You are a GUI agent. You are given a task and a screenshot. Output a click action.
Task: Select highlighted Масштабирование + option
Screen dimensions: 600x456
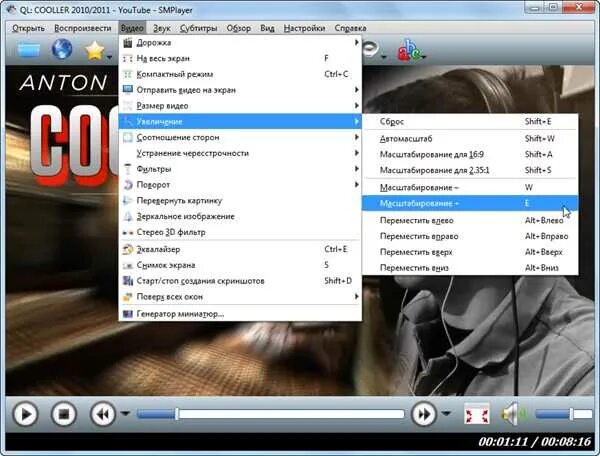coord(470,203)
